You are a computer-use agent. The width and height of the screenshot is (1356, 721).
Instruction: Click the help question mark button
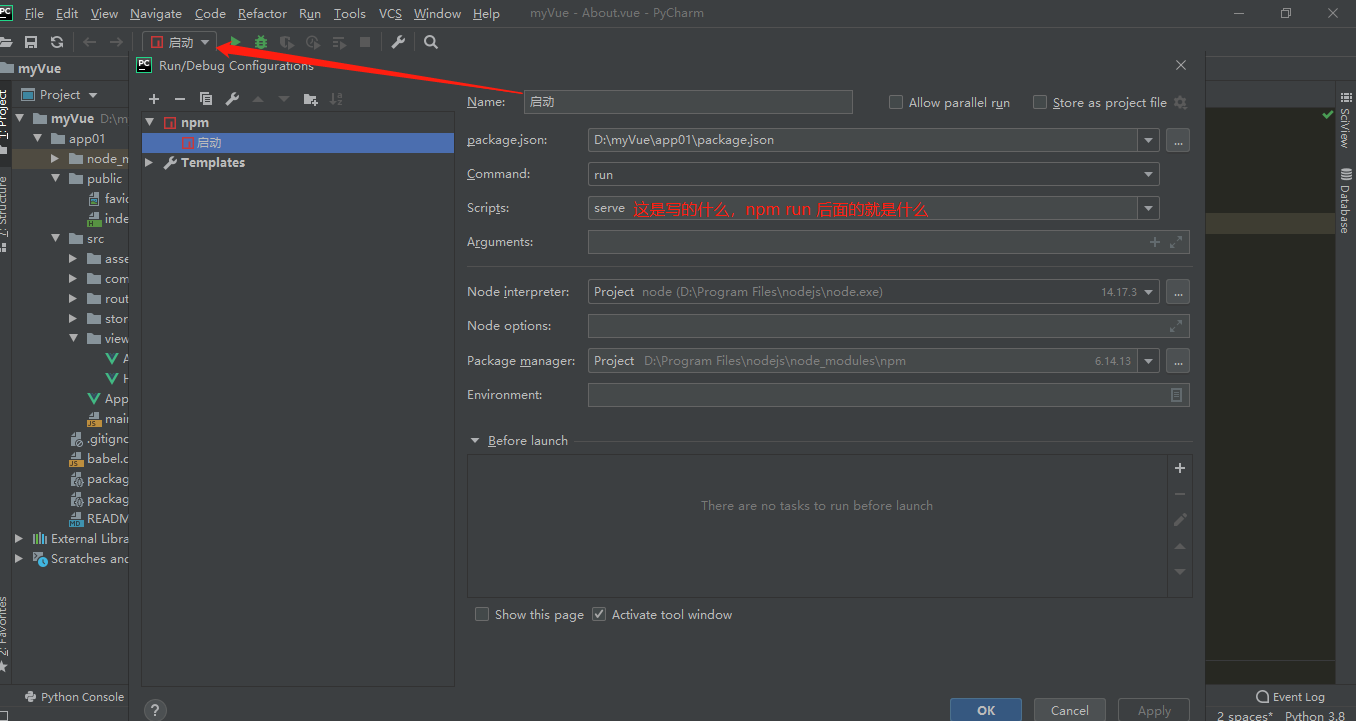tap(155, 710)
